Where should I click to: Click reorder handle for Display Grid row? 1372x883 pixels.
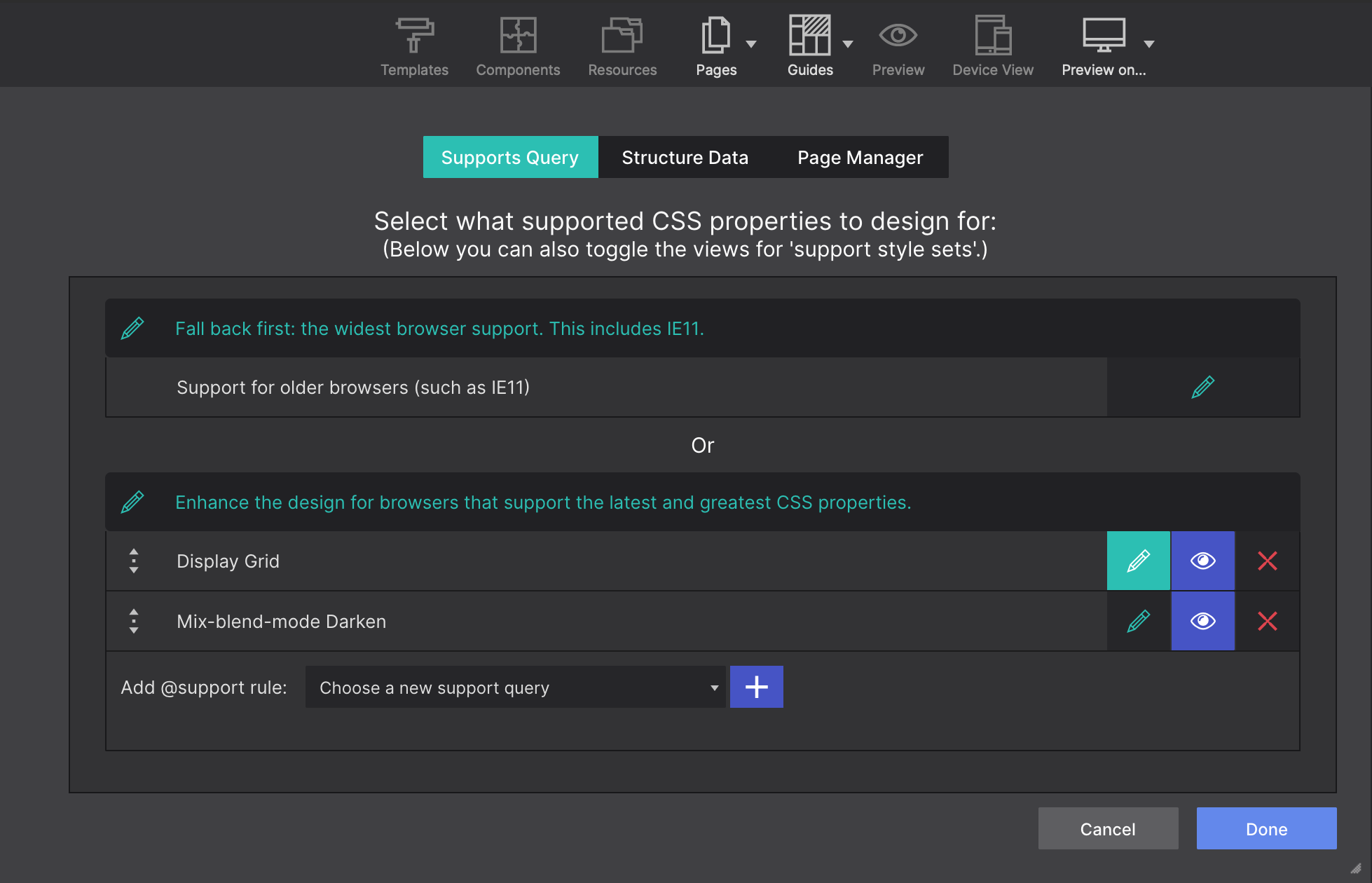click(x=134, y=561)
